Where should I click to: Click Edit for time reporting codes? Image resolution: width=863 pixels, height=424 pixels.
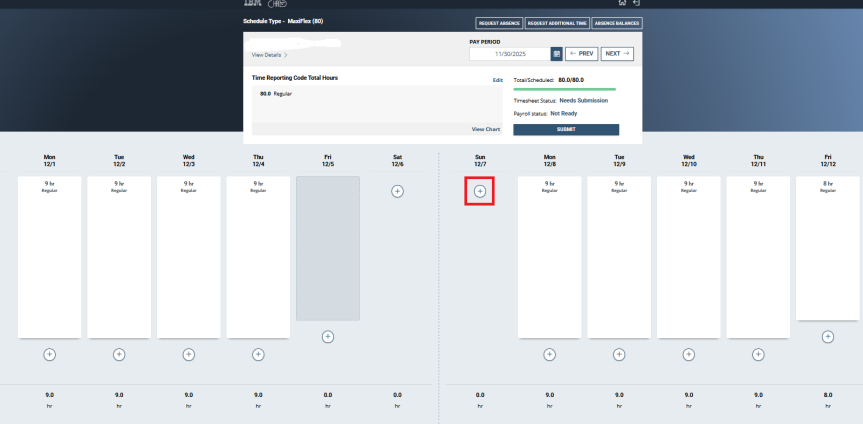(498, 80)
